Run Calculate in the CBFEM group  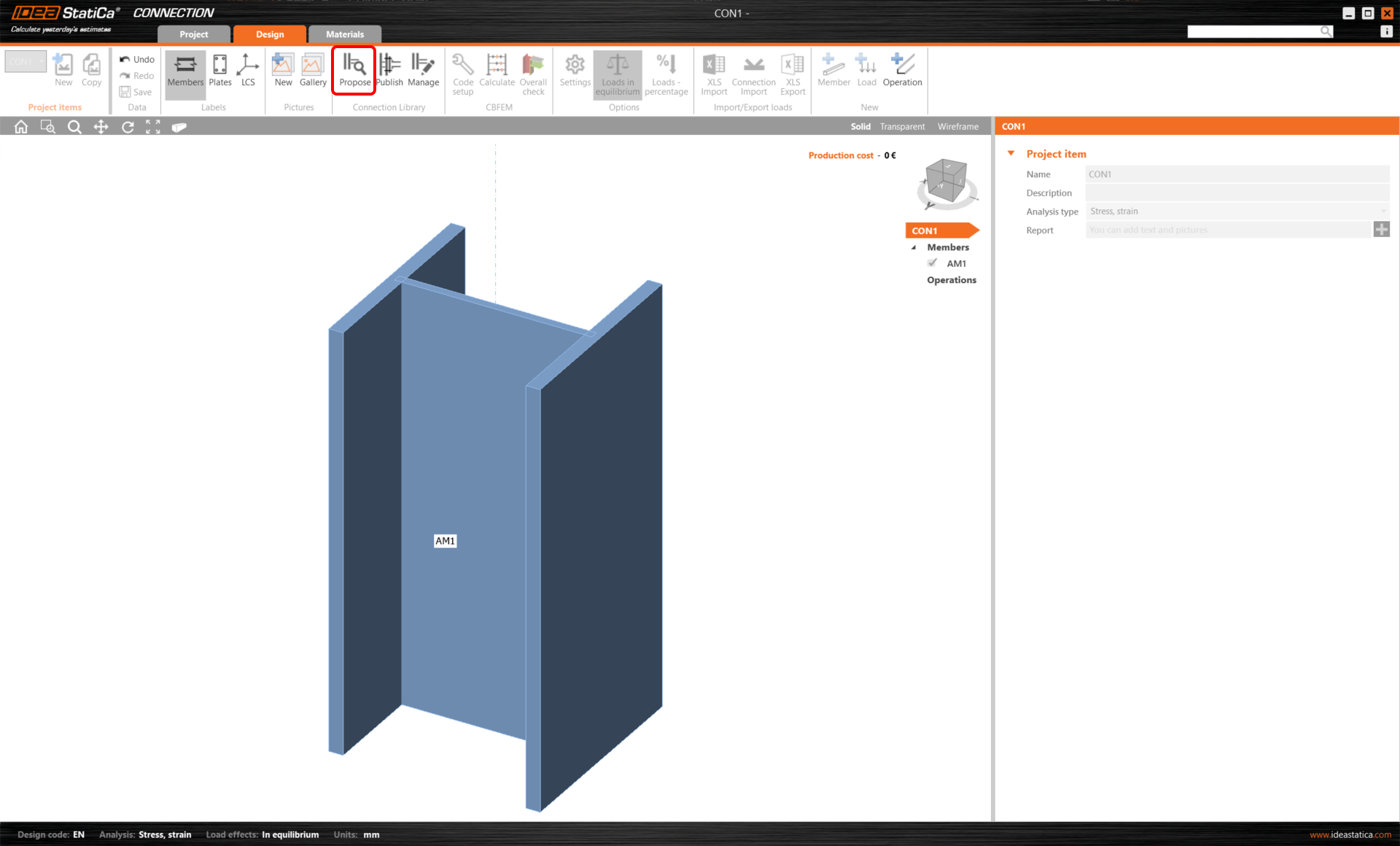(x=497, y=71)
